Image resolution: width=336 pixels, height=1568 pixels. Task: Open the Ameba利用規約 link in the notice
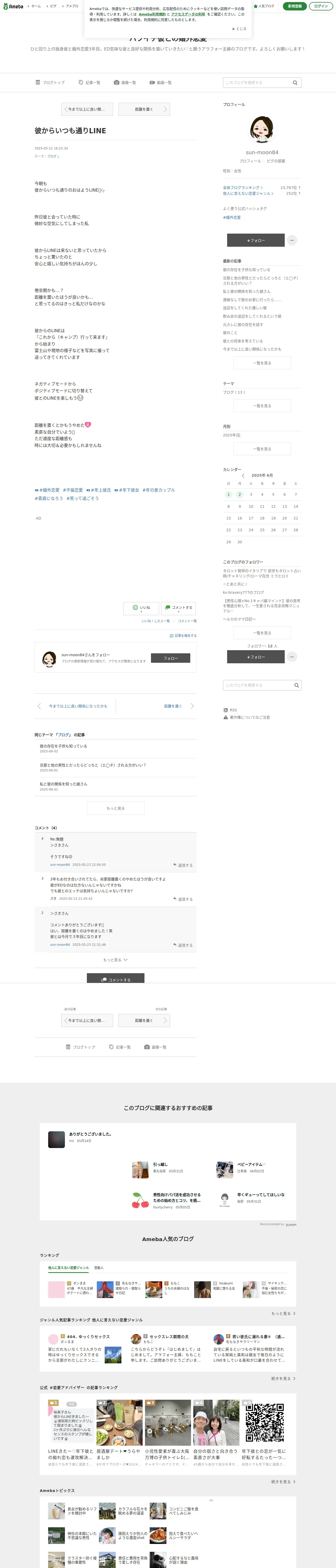pos(152,14)
